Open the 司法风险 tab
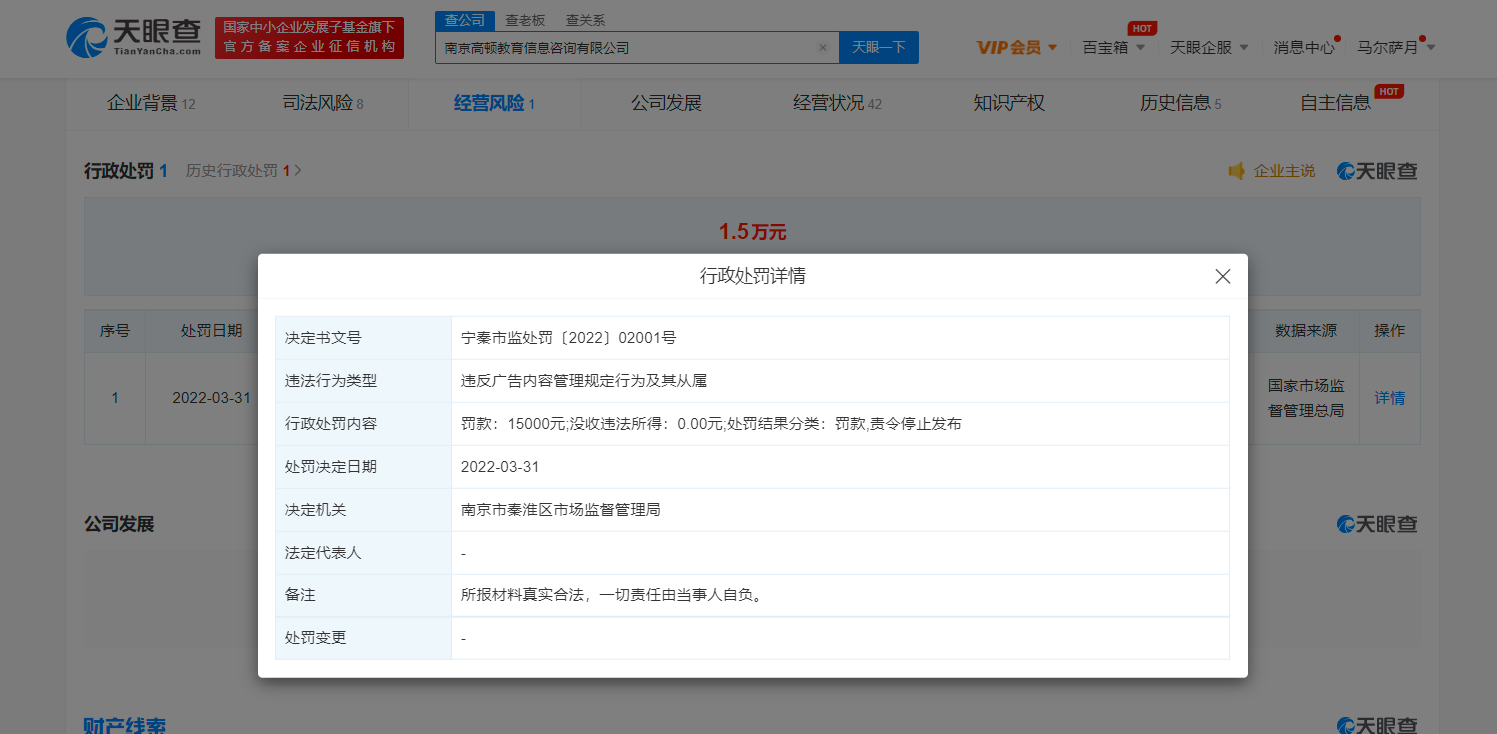This screenshot has height=734, width=1497. coord(323,103)
